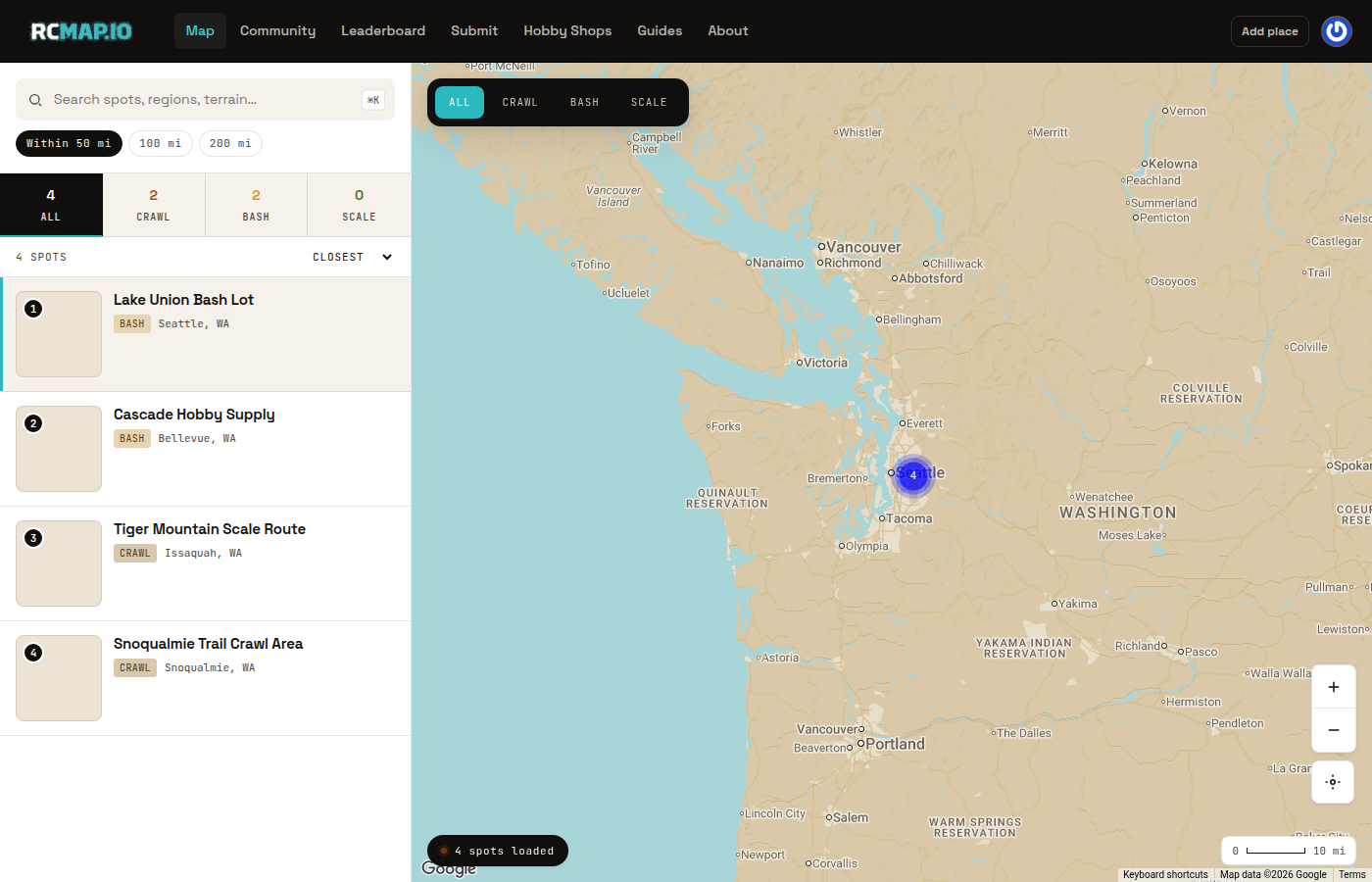Select the 200 mi radius filter

[230, 143]
